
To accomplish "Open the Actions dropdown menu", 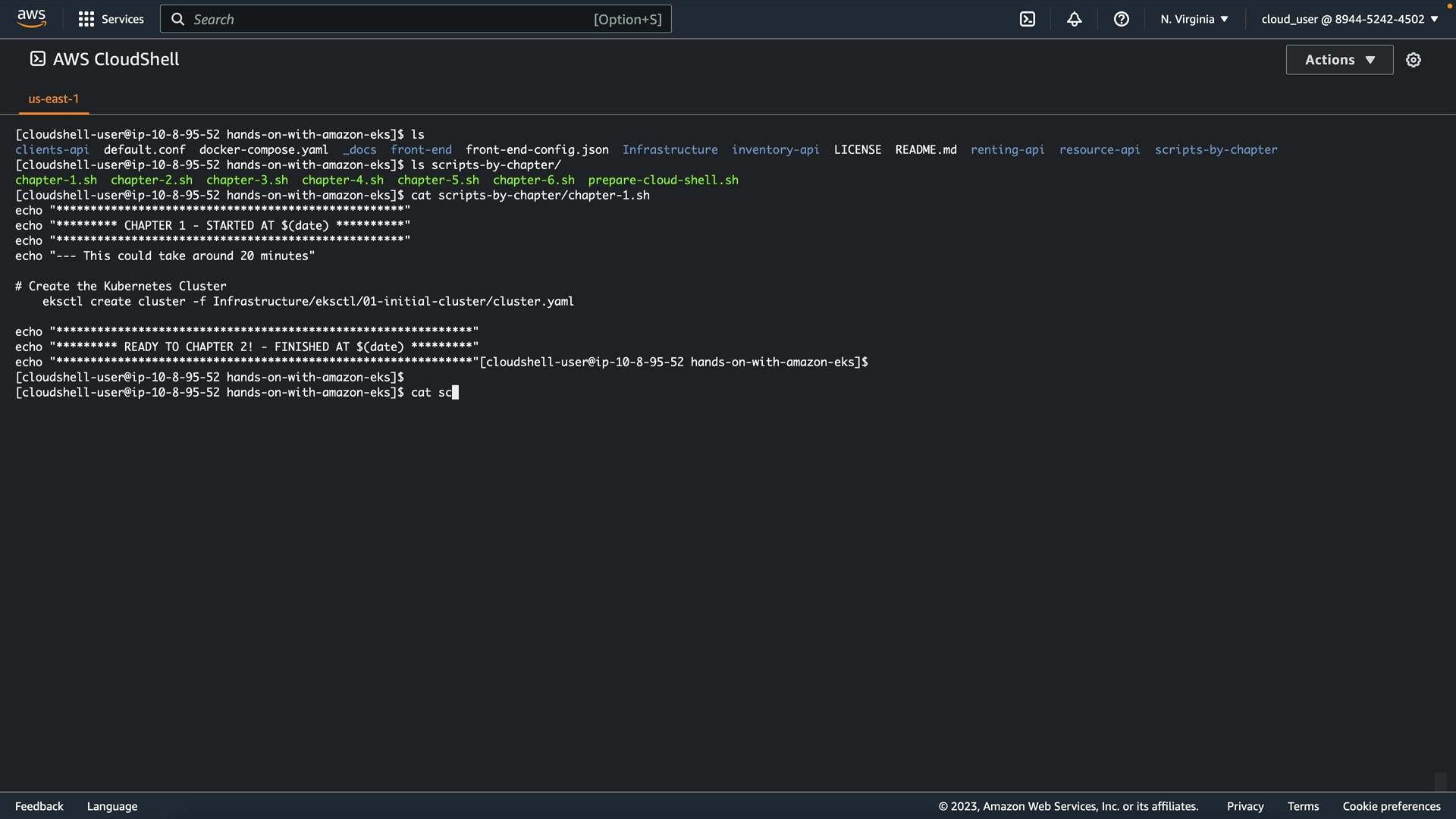I will tap(1339, 60).
